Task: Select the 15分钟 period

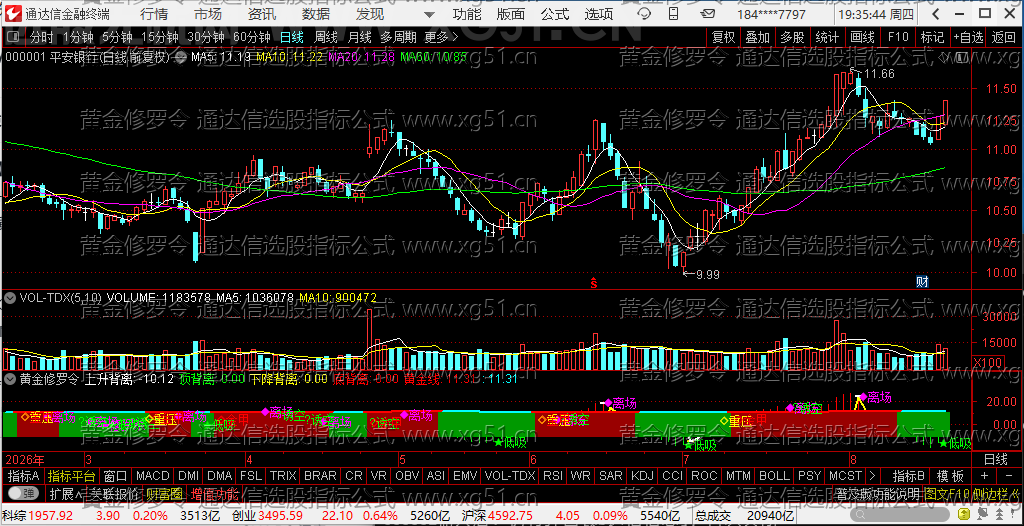Action: pyautogui.click(x=159, y=37)
